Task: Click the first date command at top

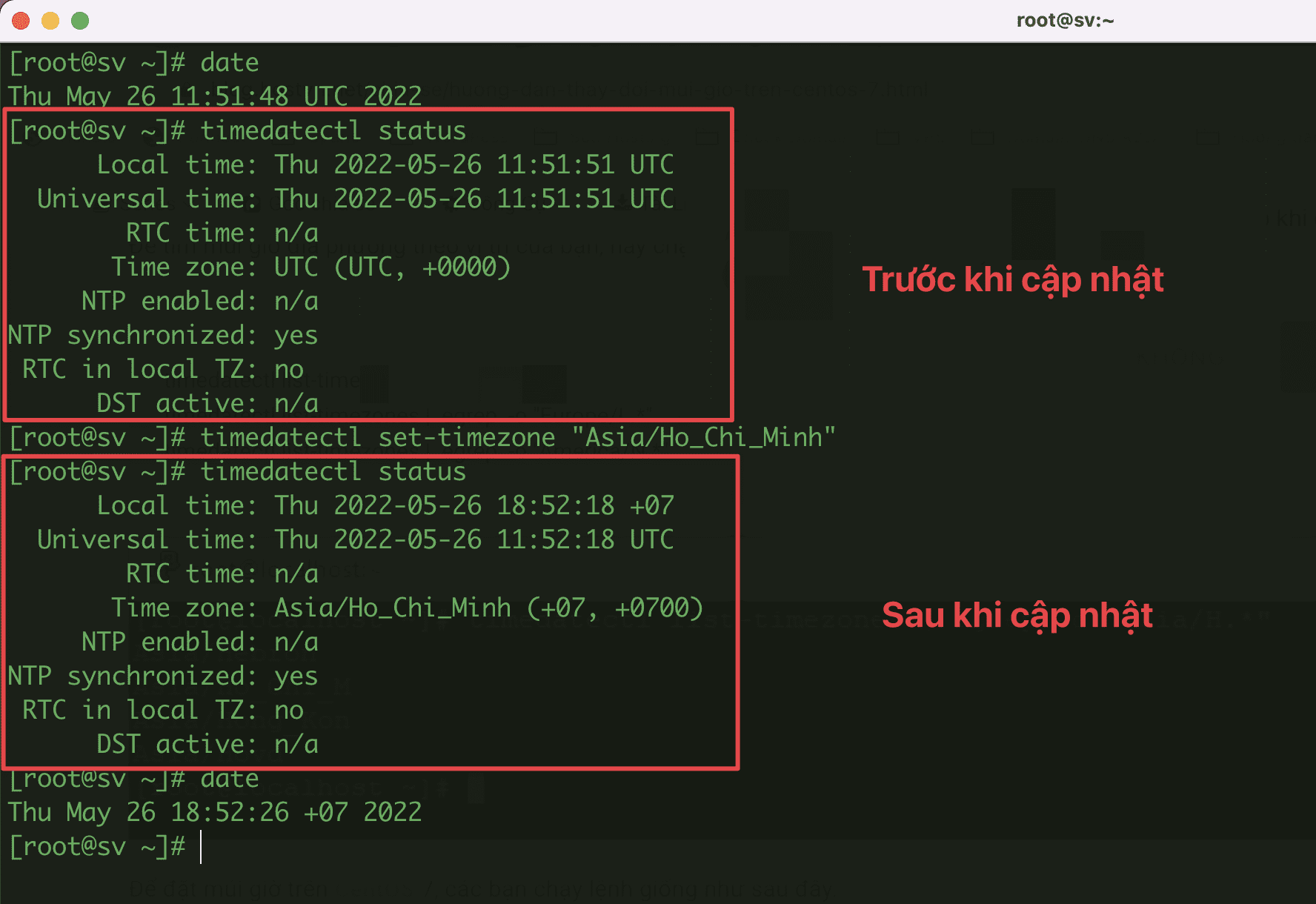Action: coord(229,63)
